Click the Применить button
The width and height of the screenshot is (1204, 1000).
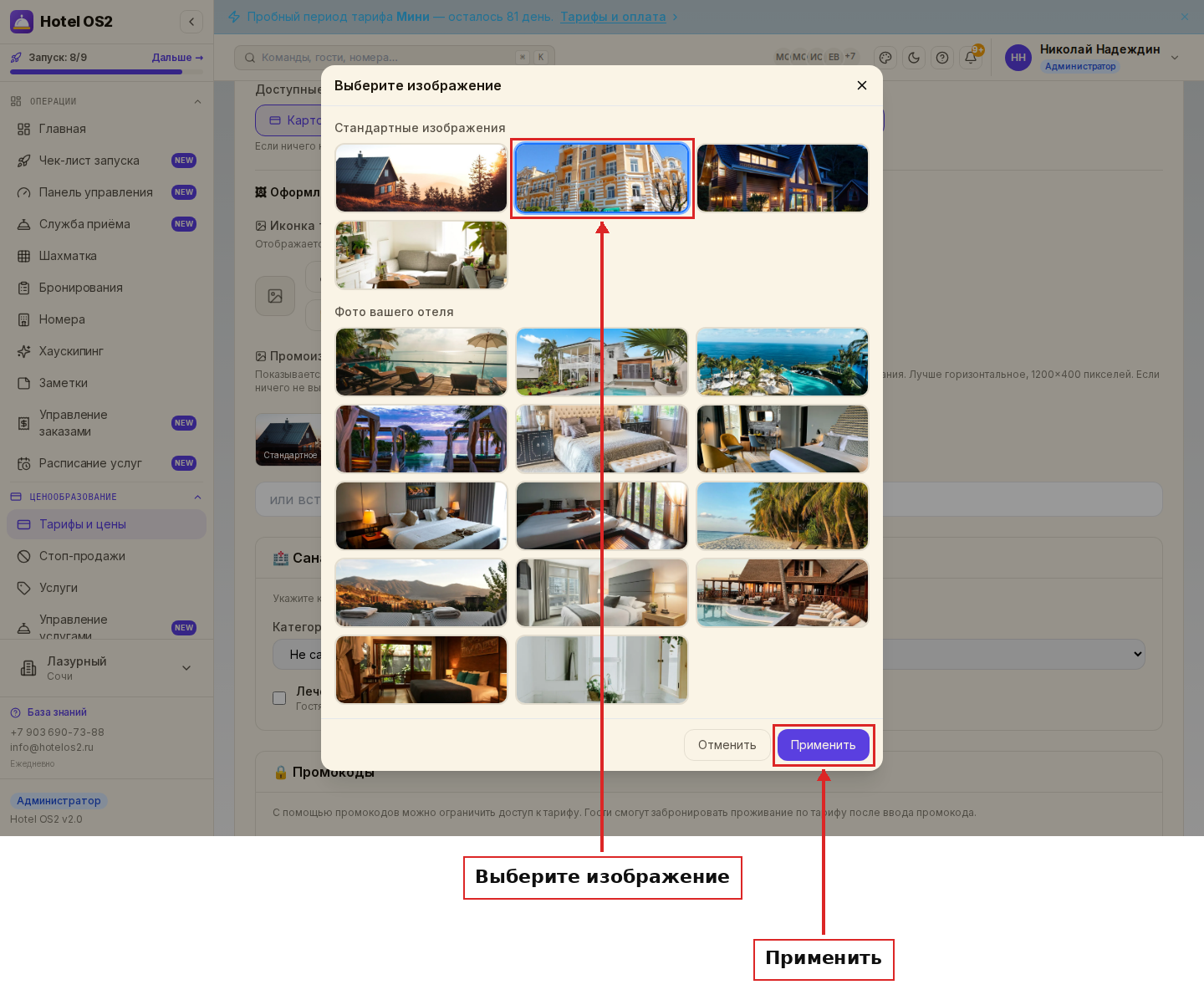824,745
